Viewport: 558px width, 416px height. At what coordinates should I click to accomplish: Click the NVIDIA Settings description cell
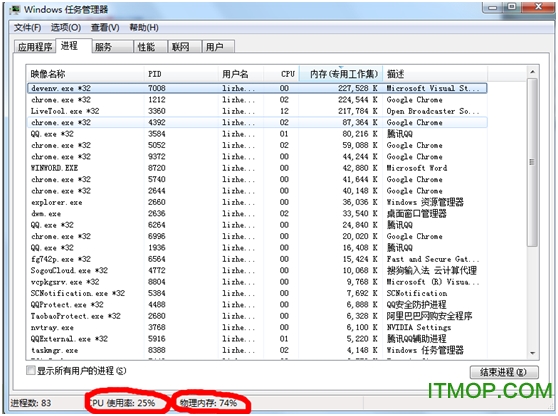coord(419,327)
